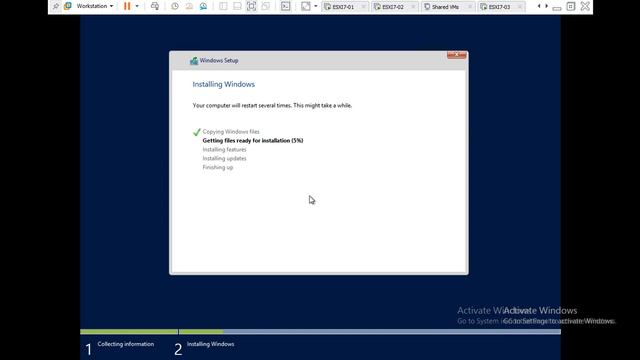Viewport: 640px width, 360px height.
Task: Open the Workstation menu dropdown
Action: click(x=95, y=6)
